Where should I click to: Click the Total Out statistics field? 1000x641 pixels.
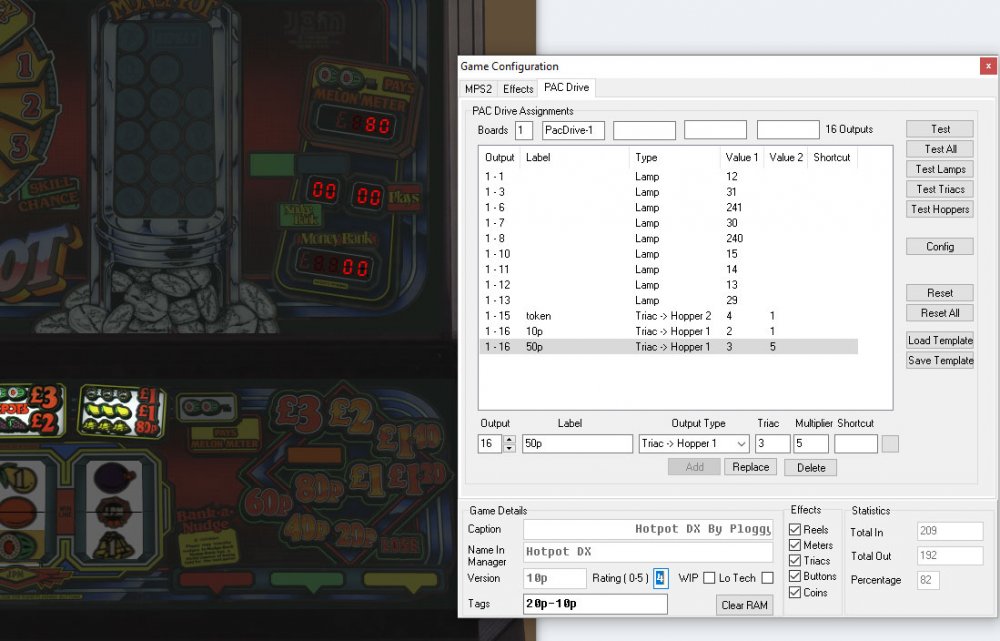(x=950, y=555)
